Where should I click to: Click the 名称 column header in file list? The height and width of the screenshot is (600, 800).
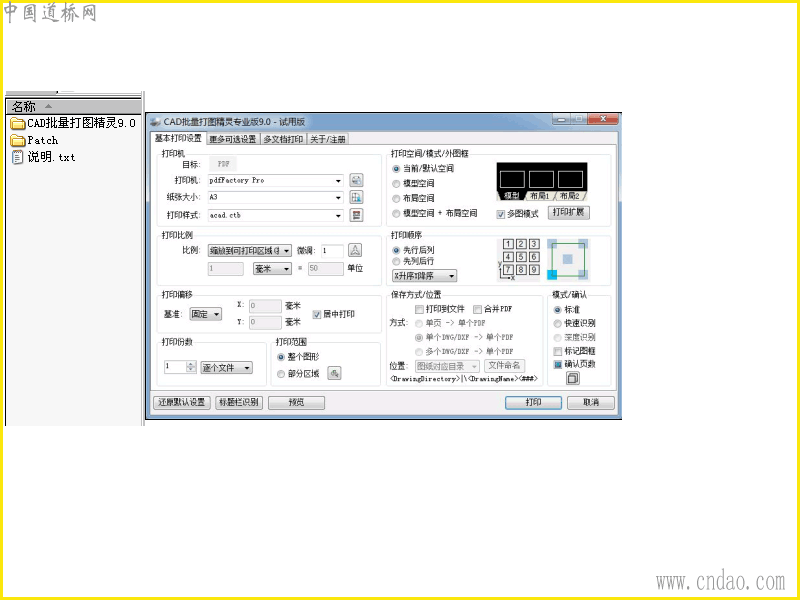(73, 107)
